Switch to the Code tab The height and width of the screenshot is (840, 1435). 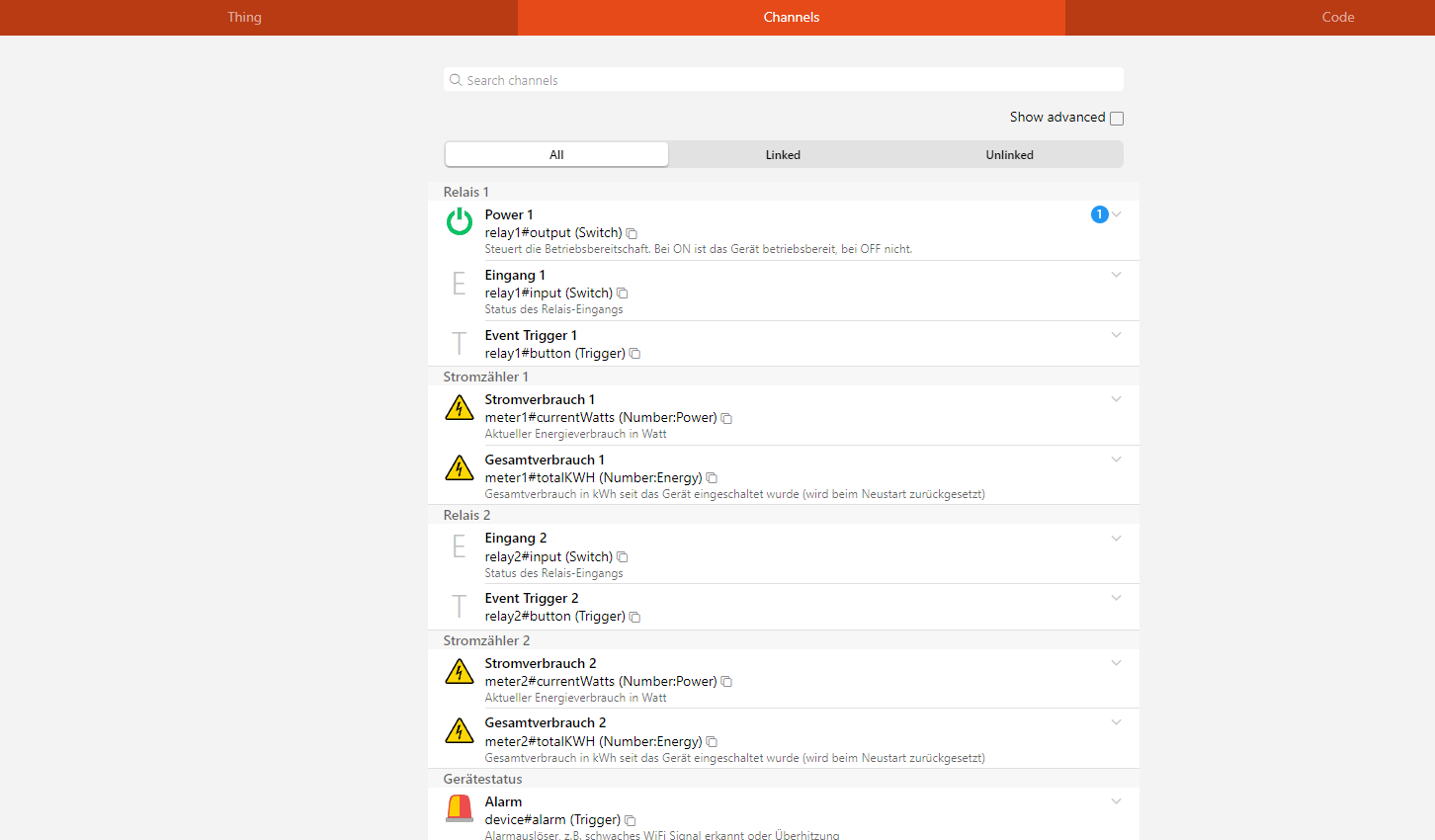[1337, 17]
